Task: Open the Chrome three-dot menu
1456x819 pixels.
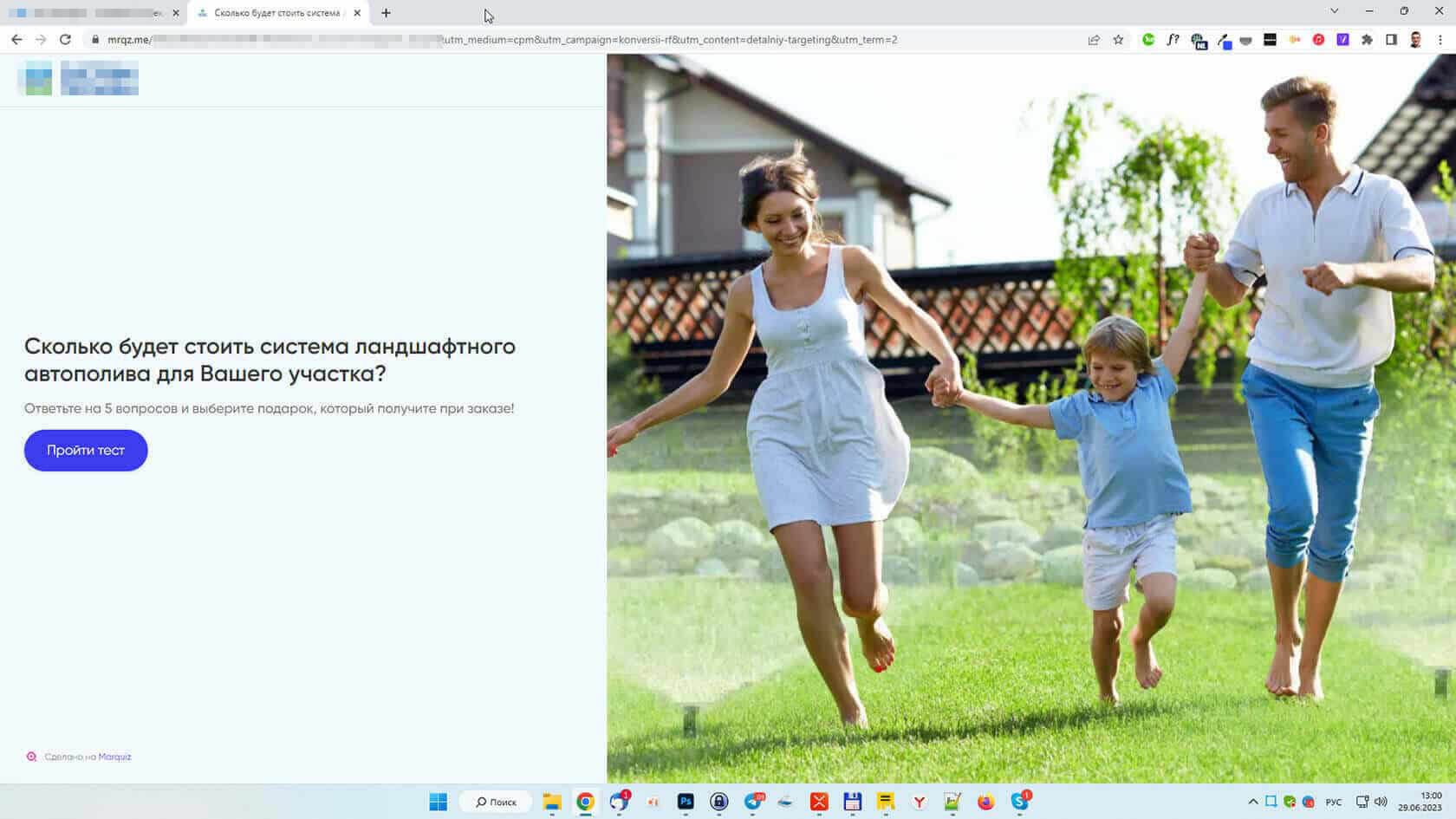Action: [x=1440, y=39]
